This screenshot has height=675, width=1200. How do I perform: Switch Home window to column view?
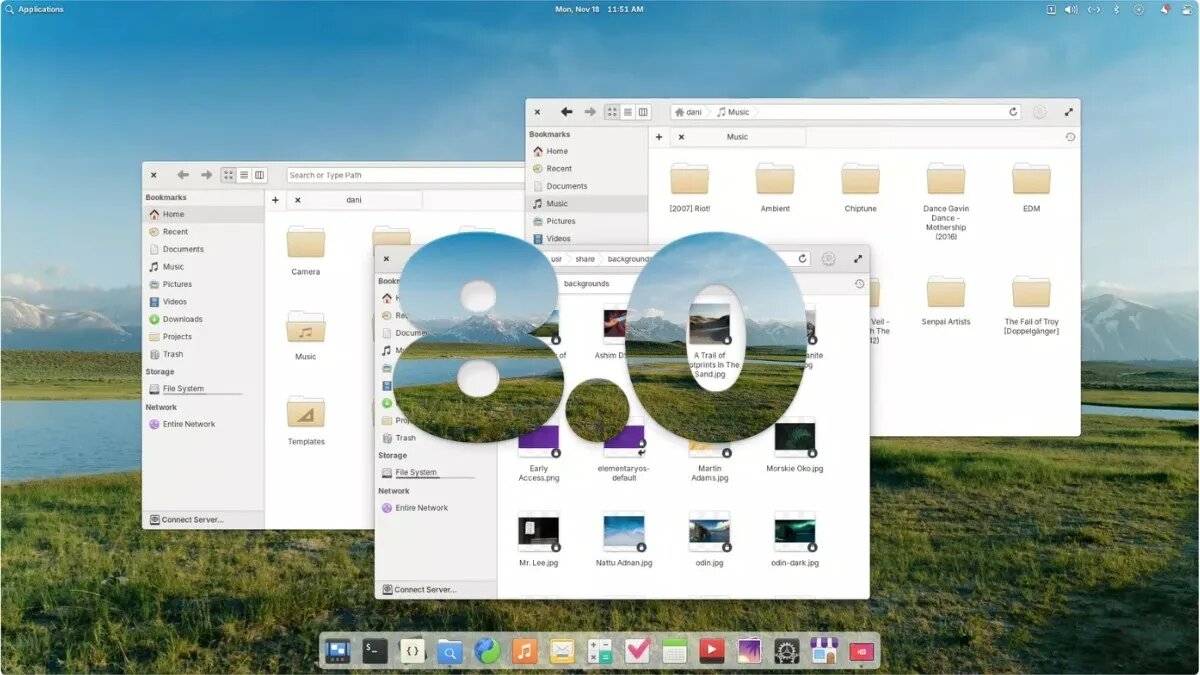[x=259, y=175]
